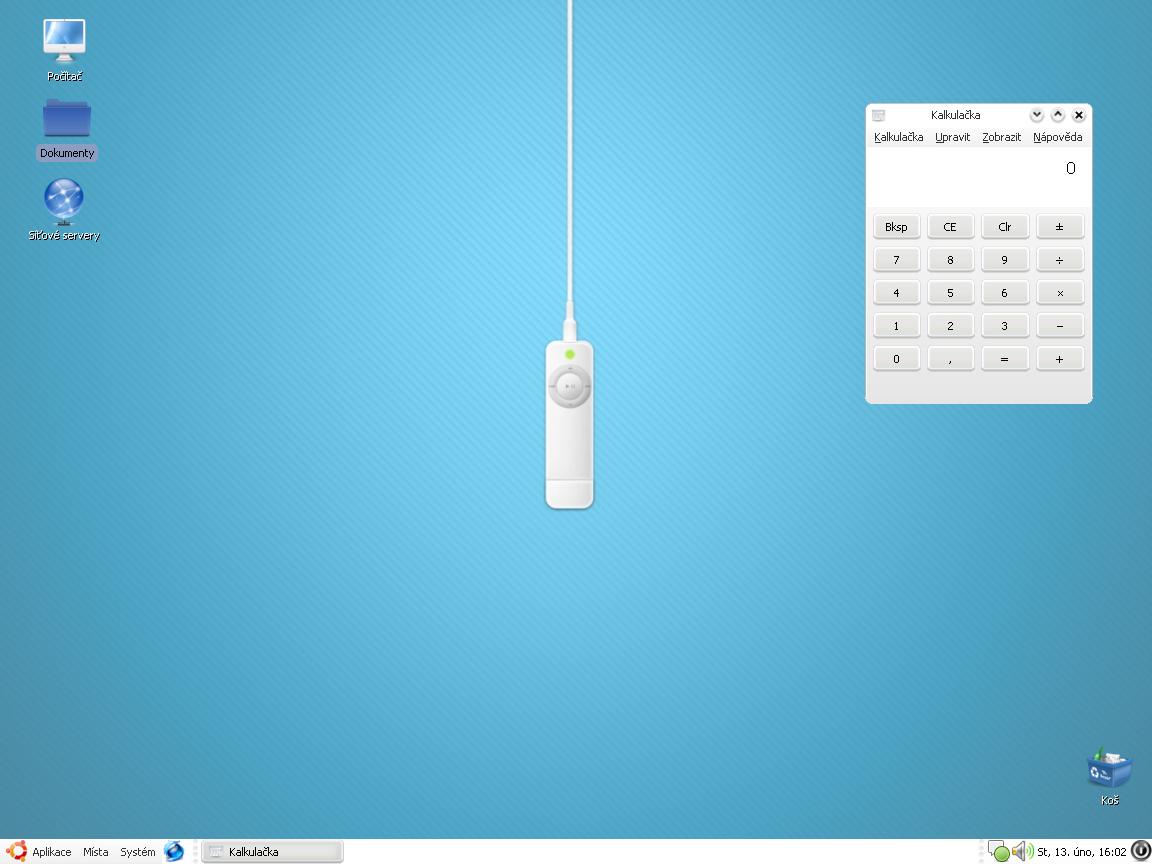Click the plus + button
The width and height of the screenshot is (1152, 864).
(x=1059, y=359)
